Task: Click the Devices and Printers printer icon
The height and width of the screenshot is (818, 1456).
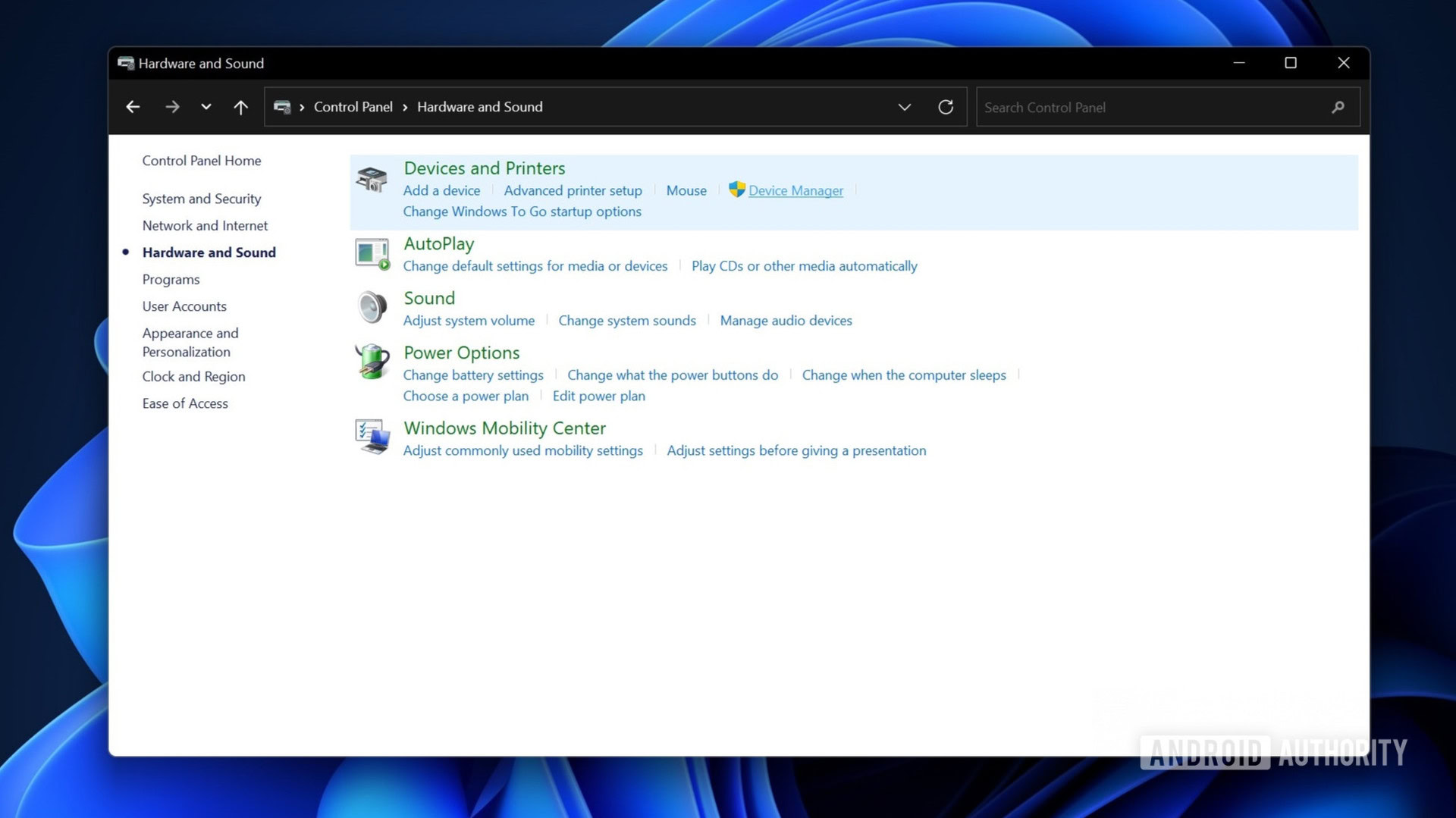Action: 372,181
